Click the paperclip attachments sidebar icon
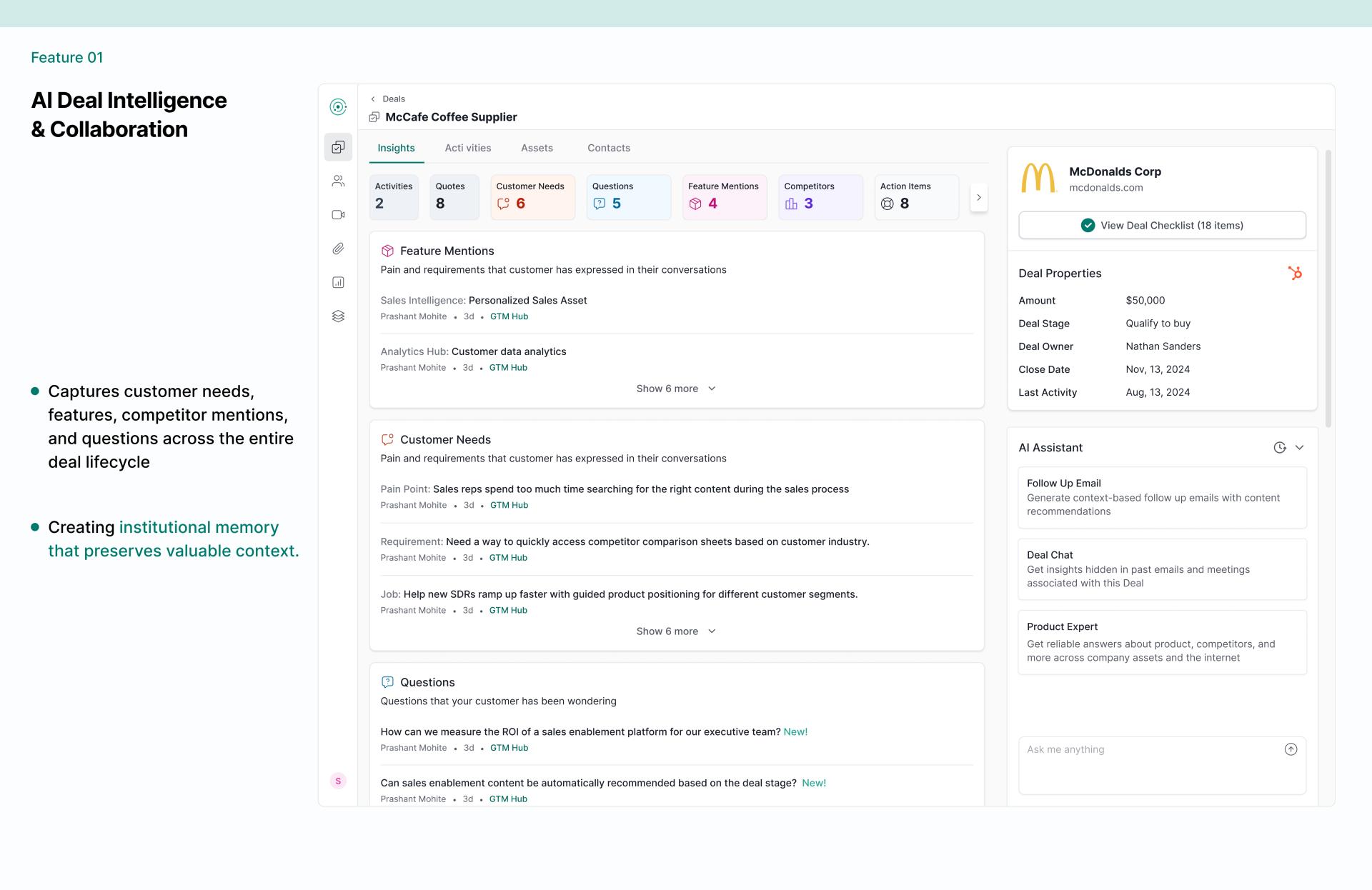Image resolution: width=1372 pixels, height=890 pixels. [x=338, y=249]
